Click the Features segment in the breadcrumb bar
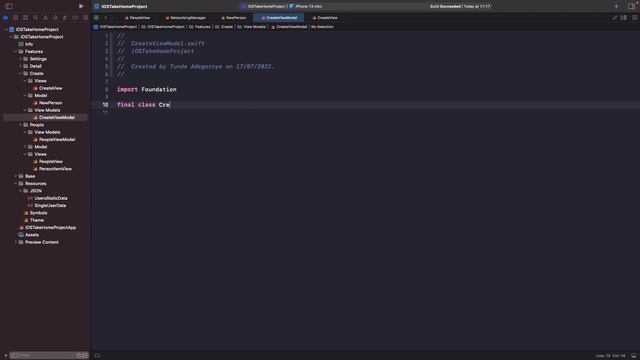This screenshot has width=640, height=360. tap(200, 27)
